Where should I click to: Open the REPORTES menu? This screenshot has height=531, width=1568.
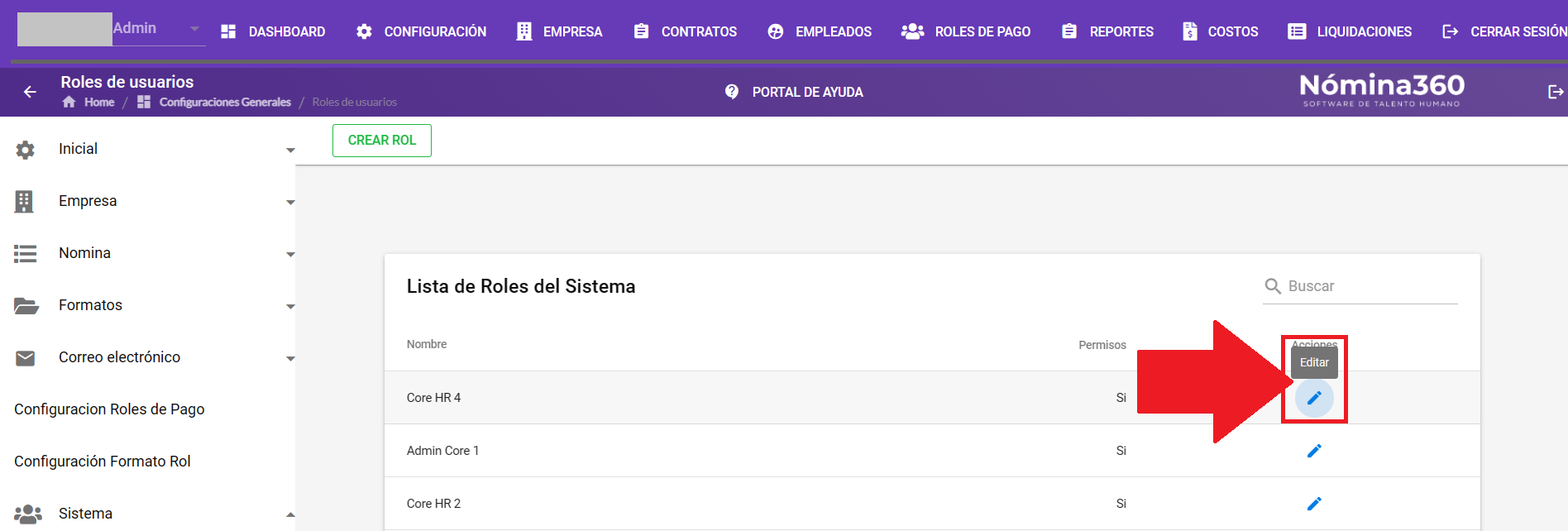pyautogui.click(x=1121, y=31)
